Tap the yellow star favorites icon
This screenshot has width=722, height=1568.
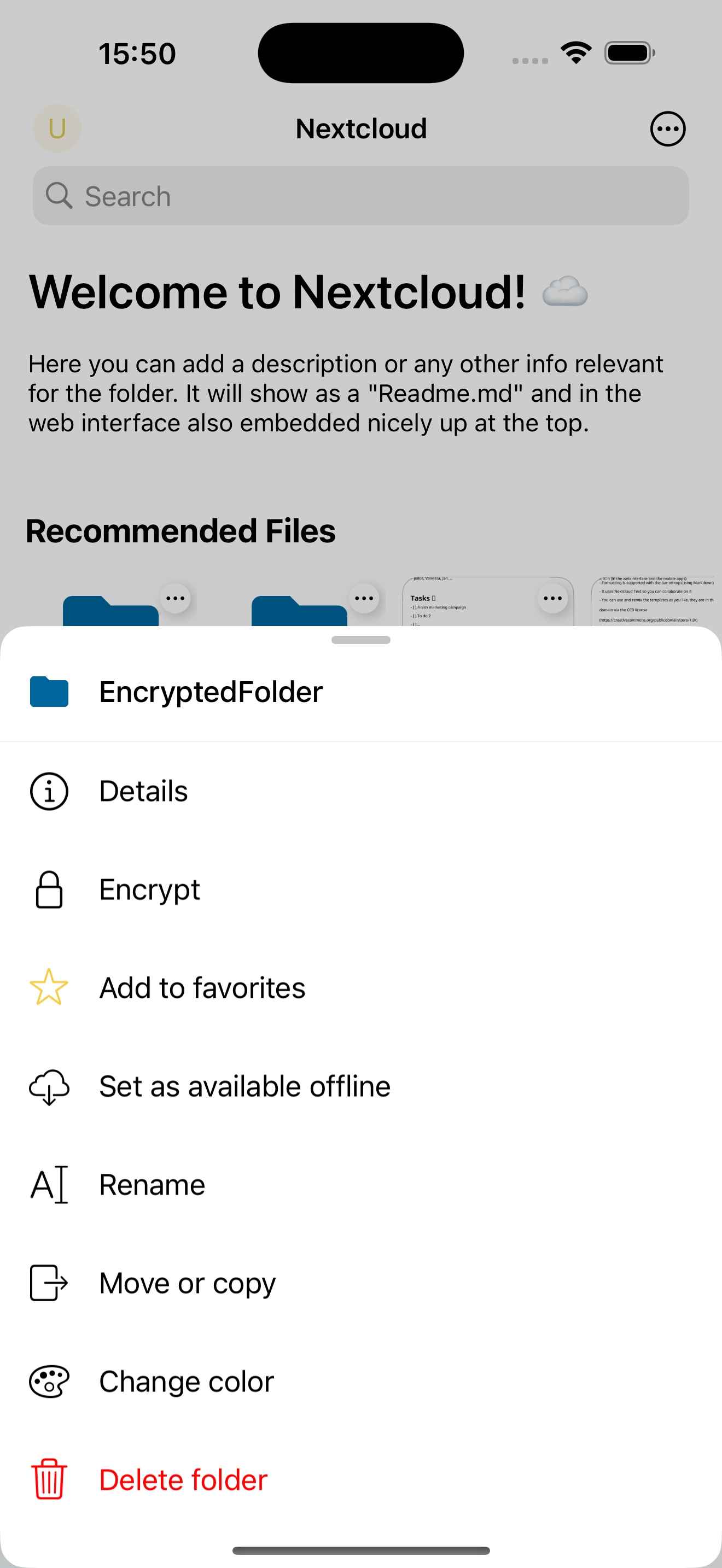49,987
